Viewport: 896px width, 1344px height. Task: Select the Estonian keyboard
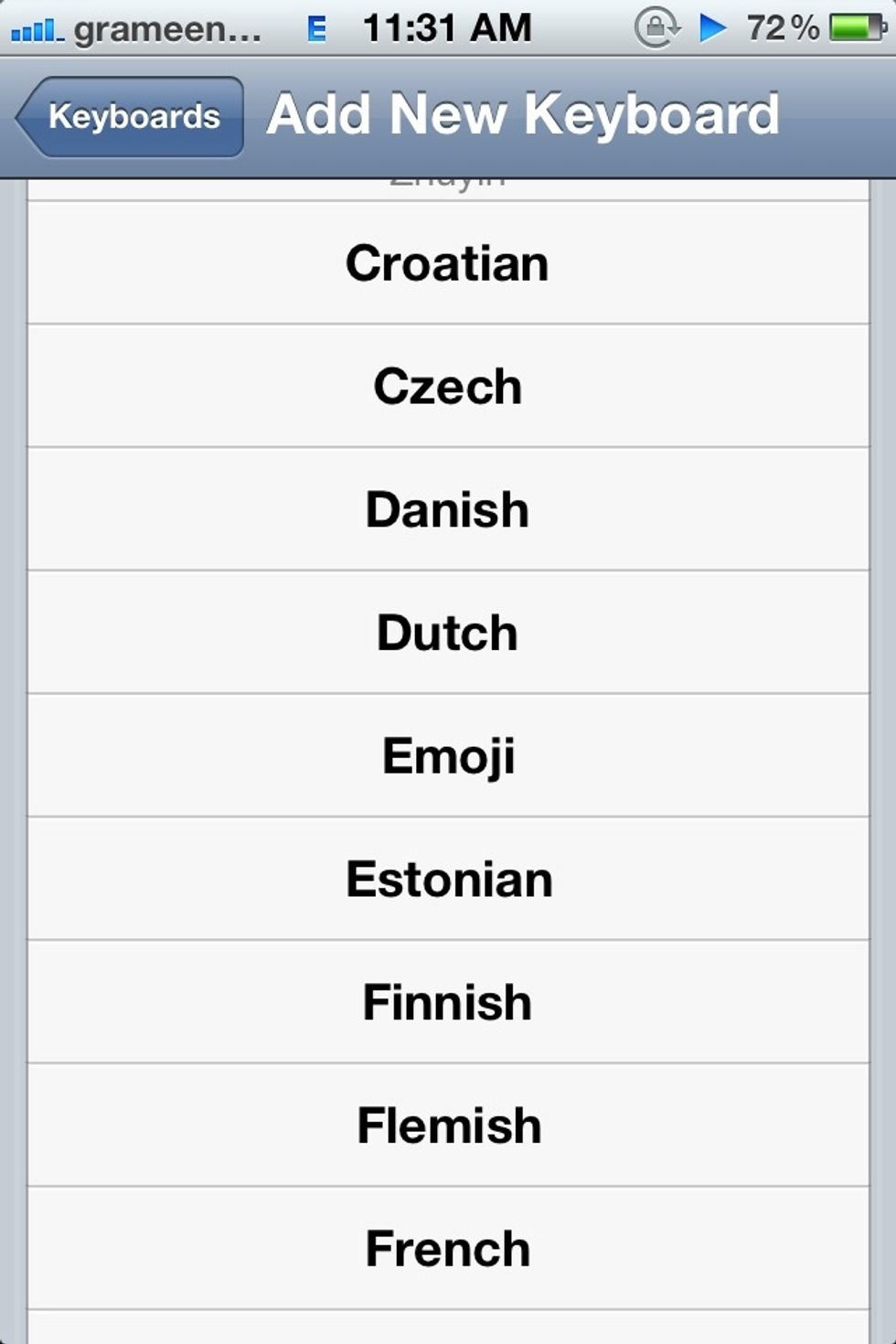448,879
